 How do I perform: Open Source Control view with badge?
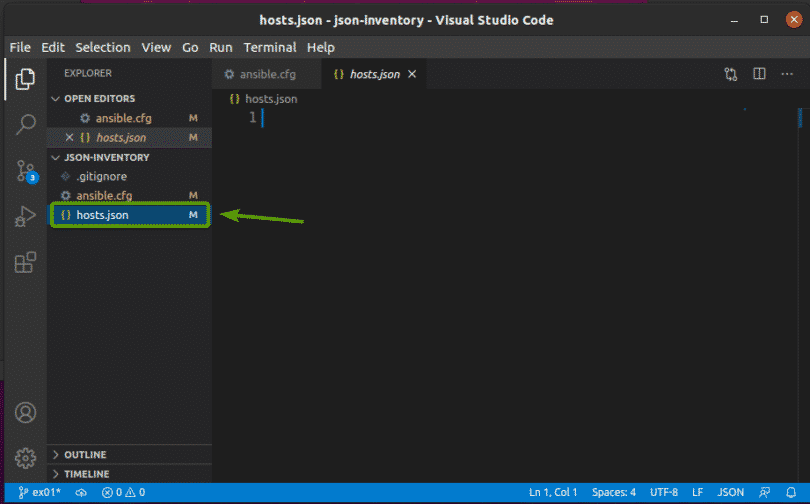coord(25,171)
